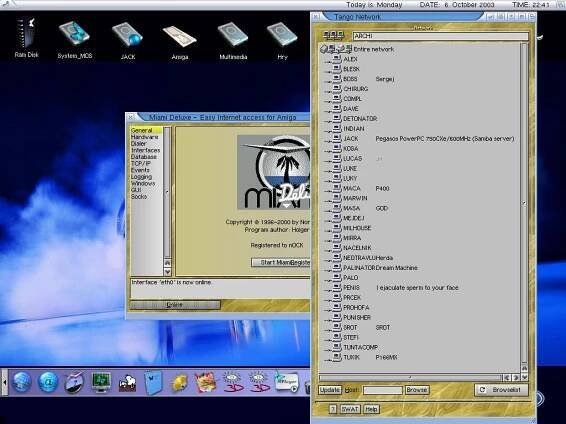
Task: Click the Help button in Tango Network
Action: 371,409
